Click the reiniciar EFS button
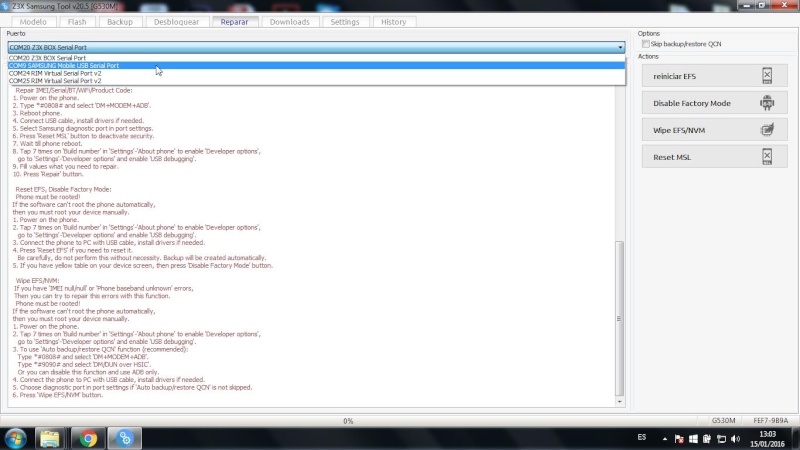Screen dimensions: 800x450 click(714, 76)
